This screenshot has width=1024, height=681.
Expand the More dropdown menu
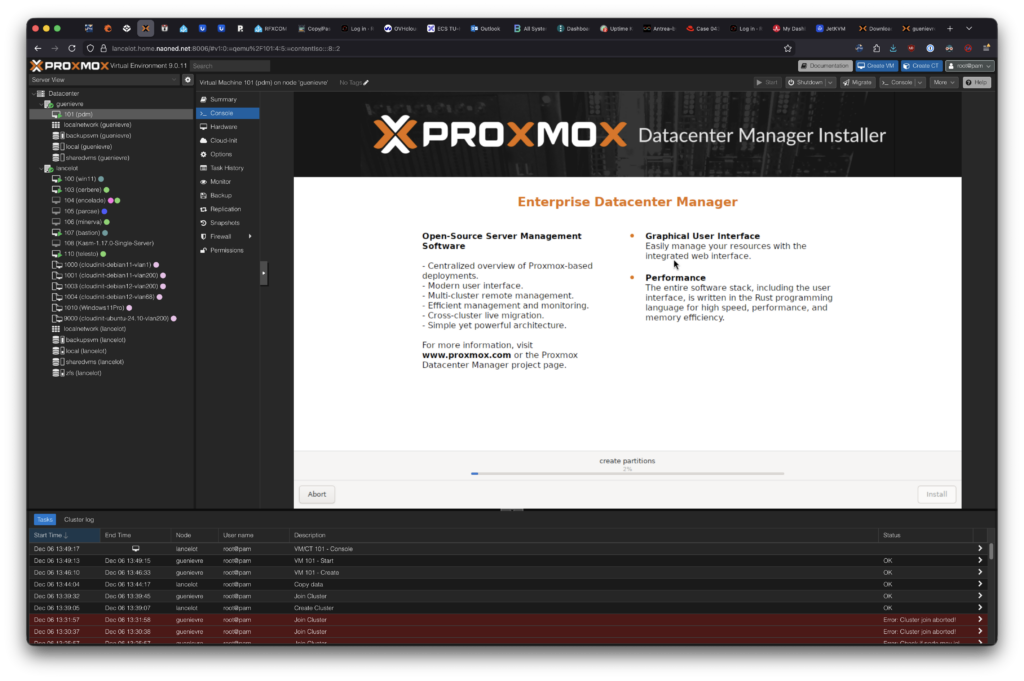pyautogui.click(x=943, y=82)
